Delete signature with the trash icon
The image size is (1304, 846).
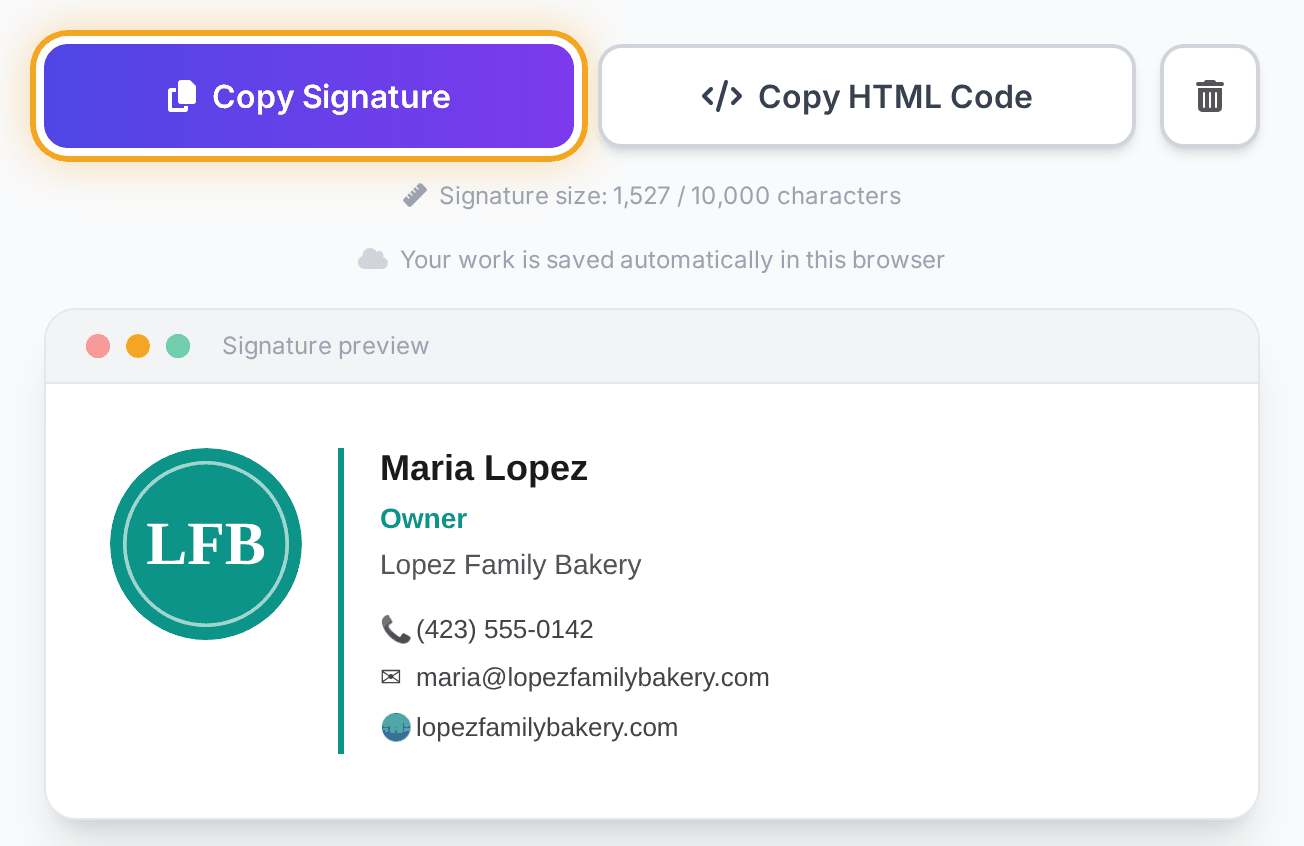pos(1210,96)
